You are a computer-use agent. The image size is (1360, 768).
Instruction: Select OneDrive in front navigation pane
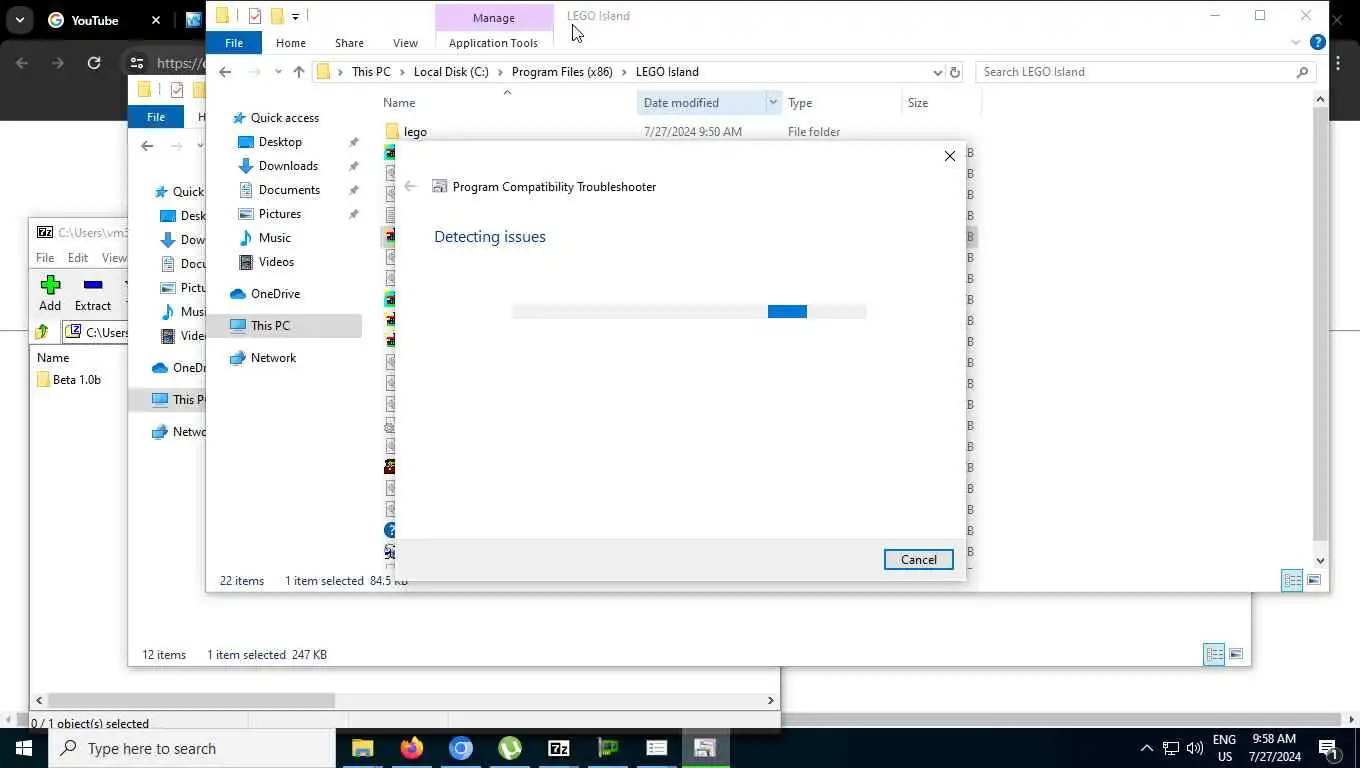click(275, 294)
